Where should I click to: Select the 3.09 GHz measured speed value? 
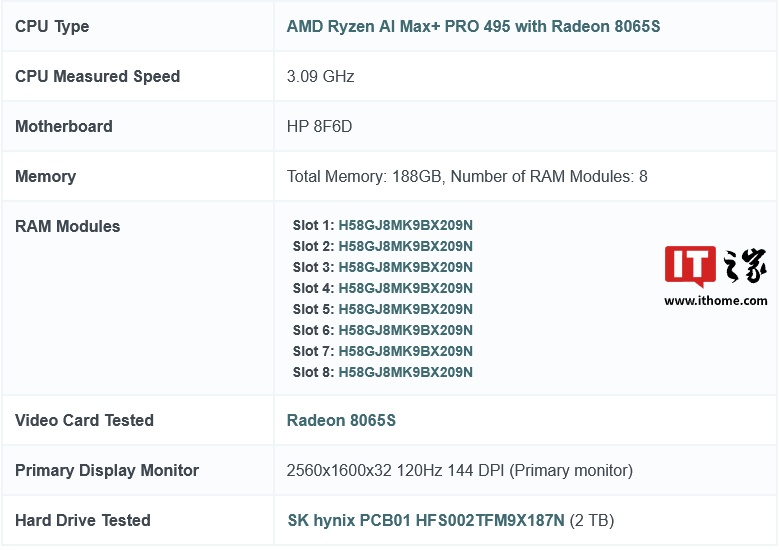320,77
